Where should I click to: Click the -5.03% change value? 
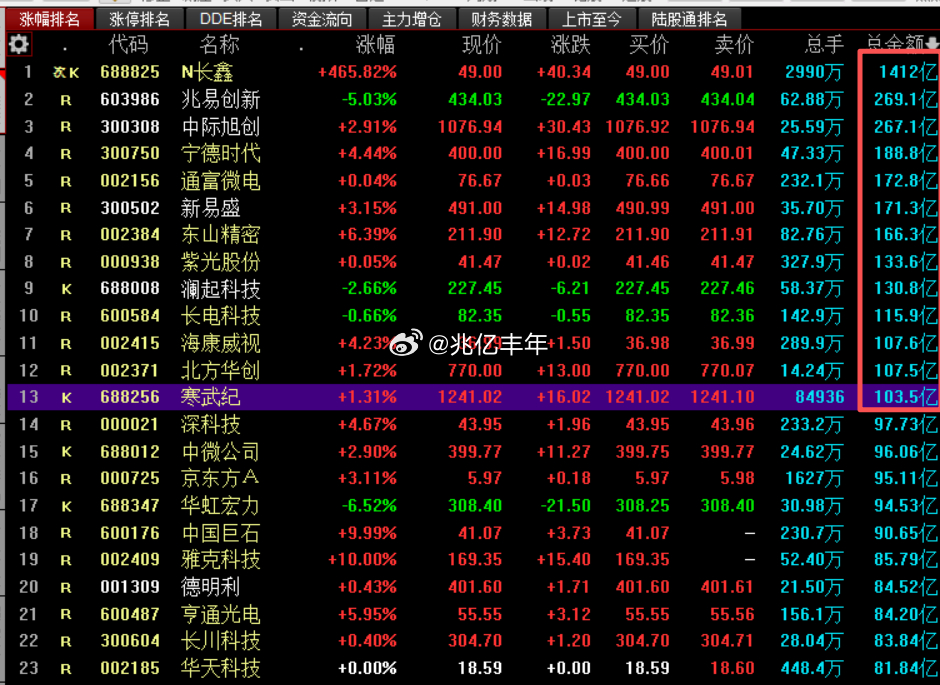369,99
